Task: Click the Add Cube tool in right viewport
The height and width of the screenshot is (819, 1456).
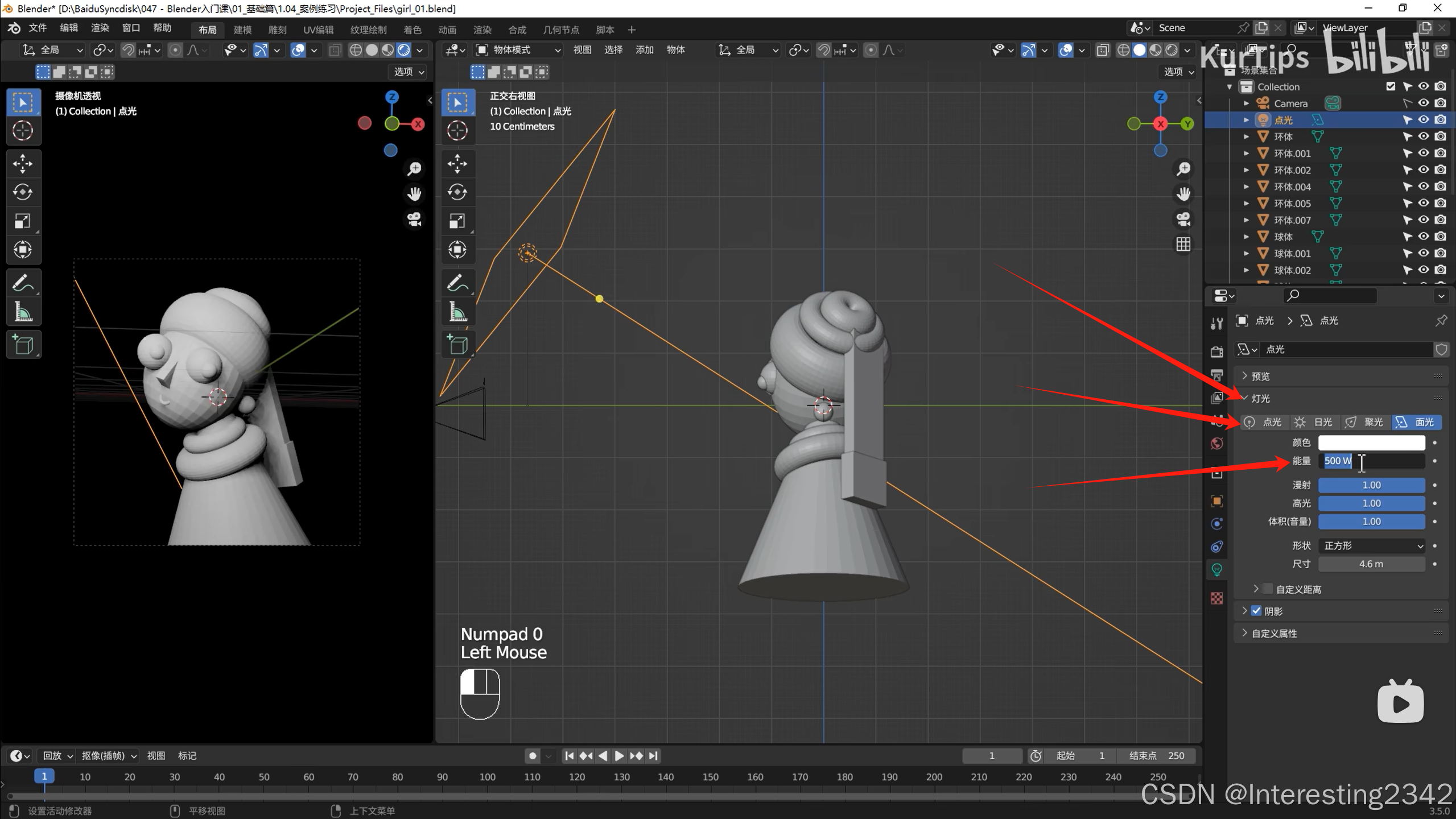Action: click(457, 345)
